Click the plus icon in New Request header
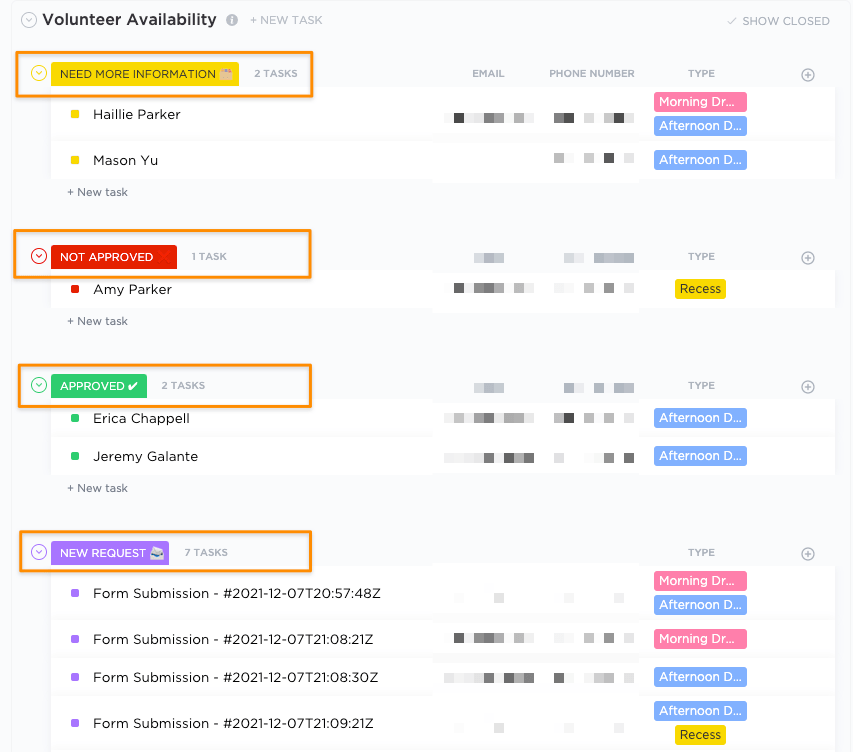The width and height of the screenshot is (853, 752). pyautogui.click(x=808, y=553)
